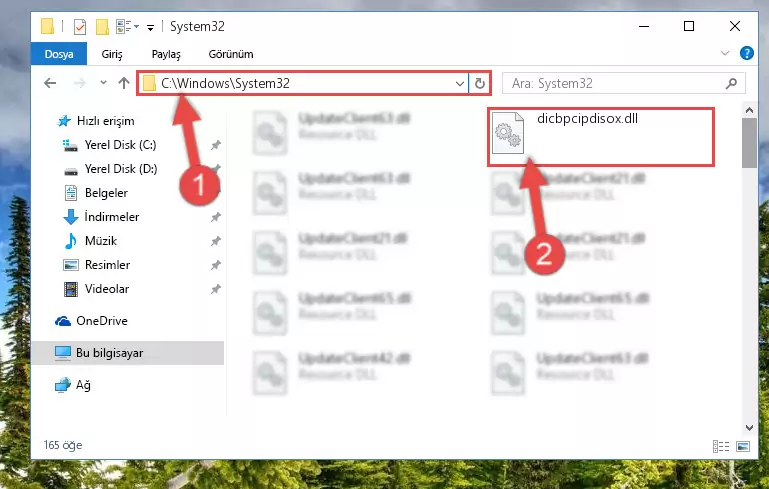Expand the ribbon with the chevron
The width and height of the screenshot is (769, 489).
pos(725,53)
